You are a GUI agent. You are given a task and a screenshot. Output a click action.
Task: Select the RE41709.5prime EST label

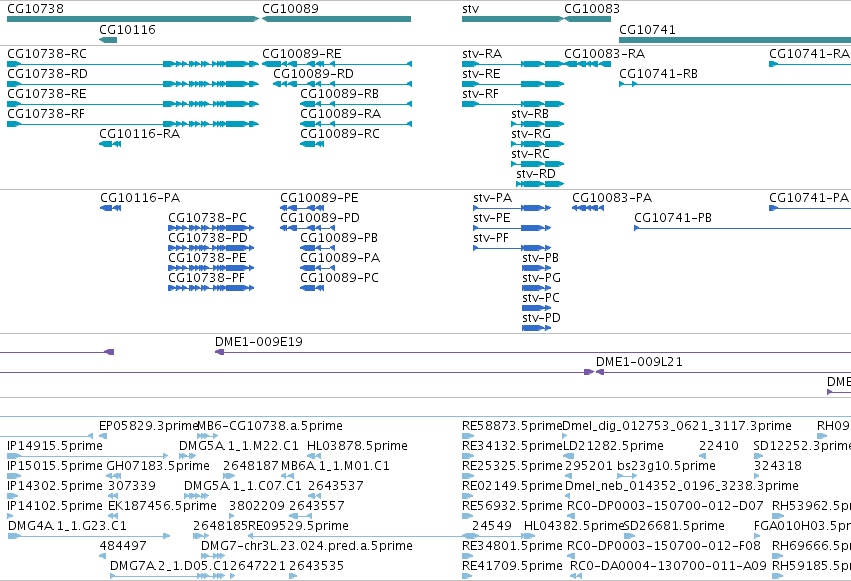point(512,566)
